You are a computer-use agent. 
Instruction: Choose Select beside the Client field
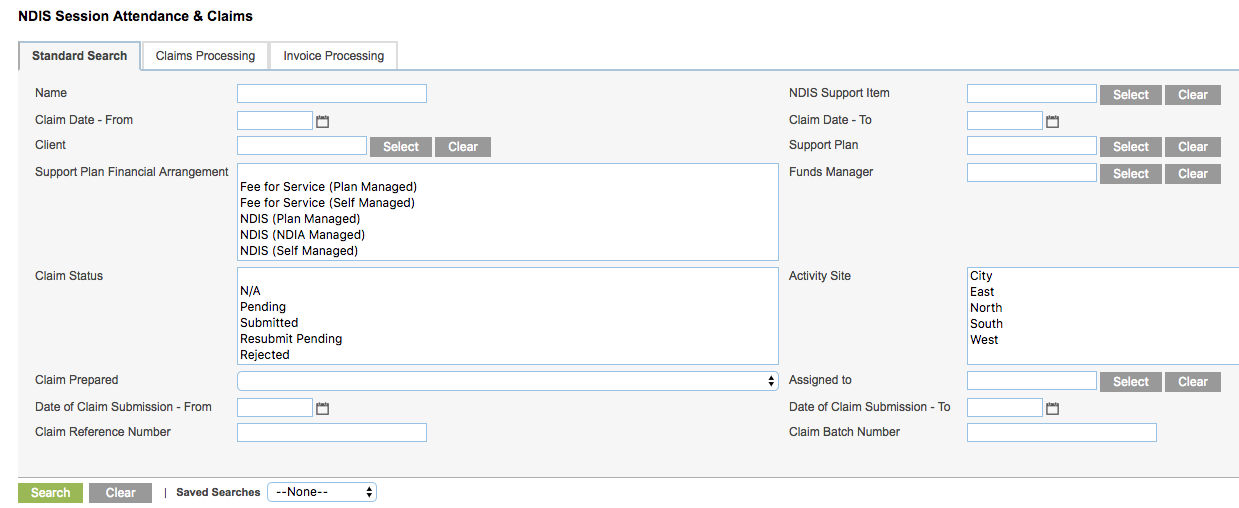[401, 147]
